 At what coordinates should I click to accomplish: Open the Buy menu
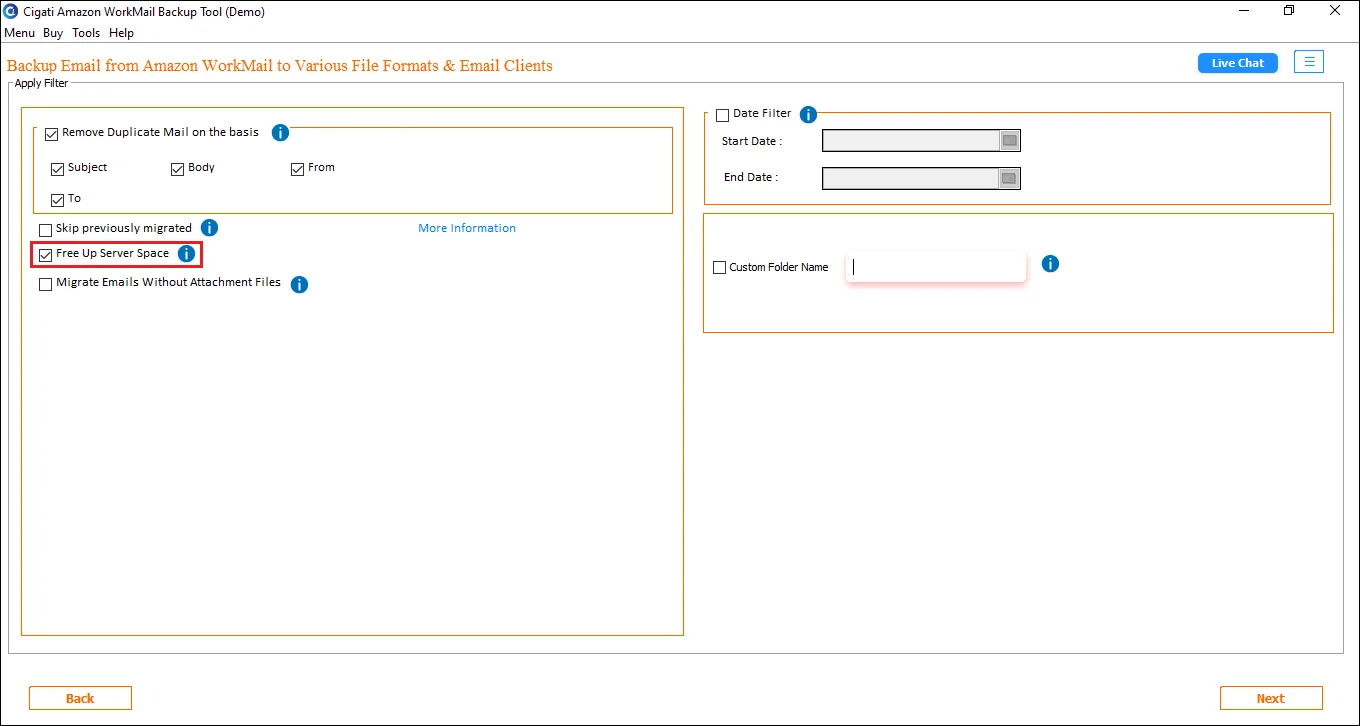(x=53, y=33)
